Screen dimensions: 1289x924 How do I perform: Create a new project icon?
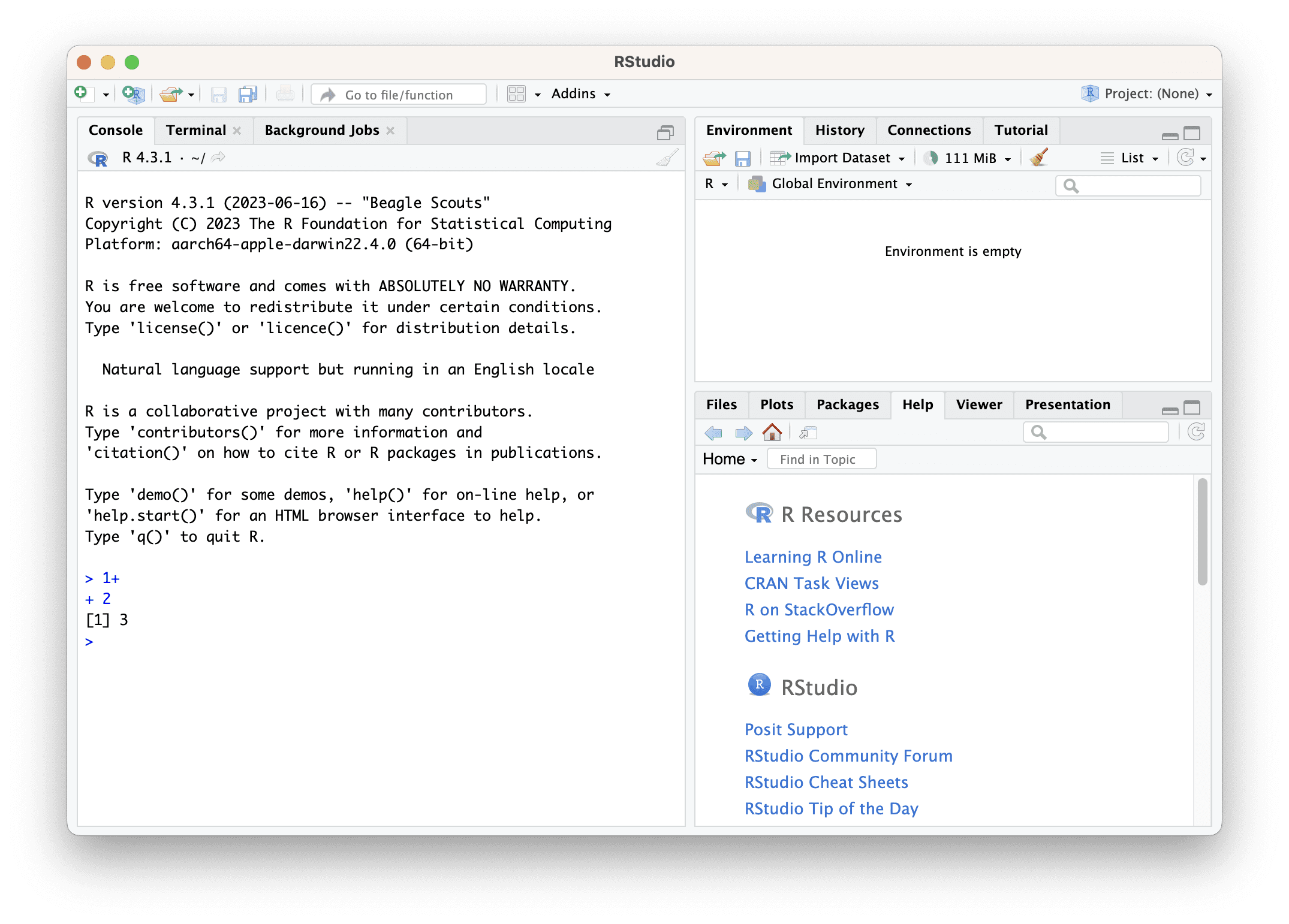click(133, 94)
